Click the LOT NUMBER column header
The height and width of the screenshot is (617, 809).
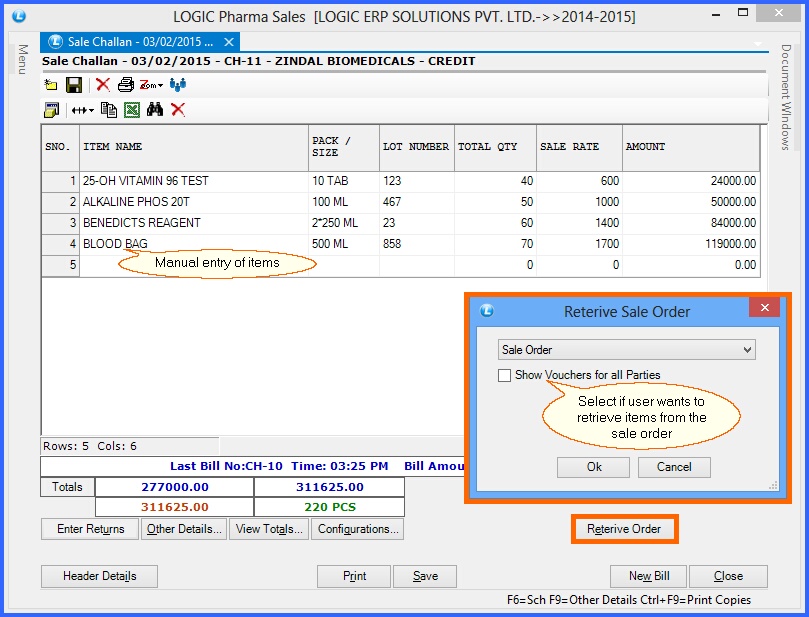[x=416, y=148]
